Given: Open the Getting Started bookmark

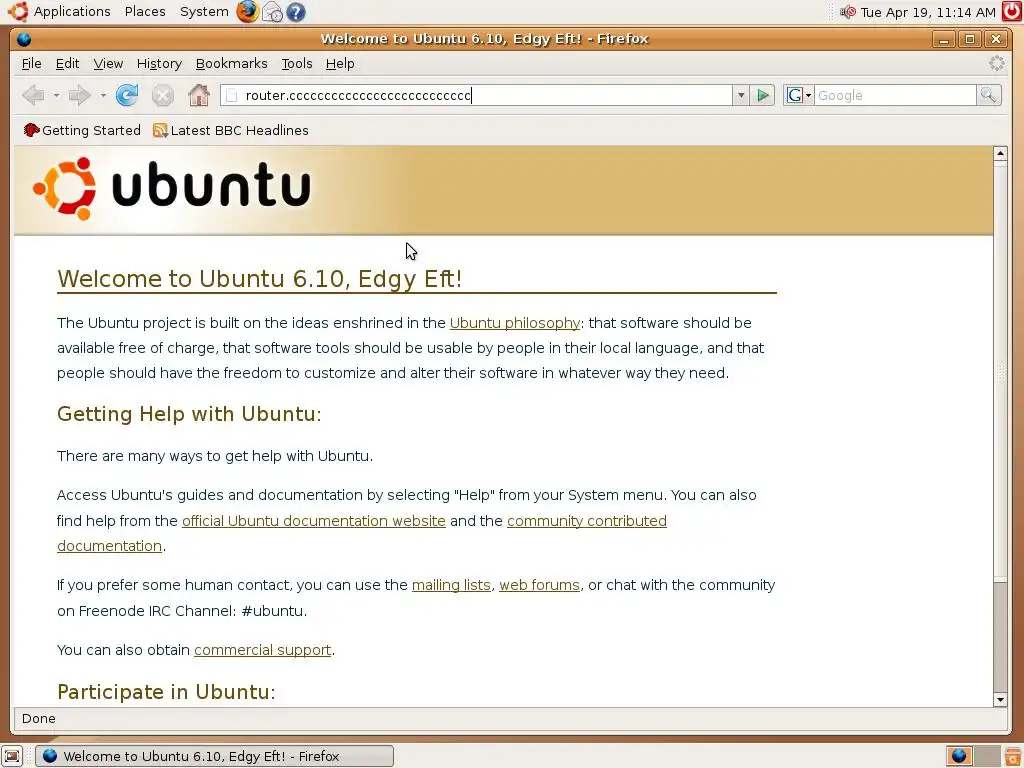Looking at the screenshot, I should (82, 131).
